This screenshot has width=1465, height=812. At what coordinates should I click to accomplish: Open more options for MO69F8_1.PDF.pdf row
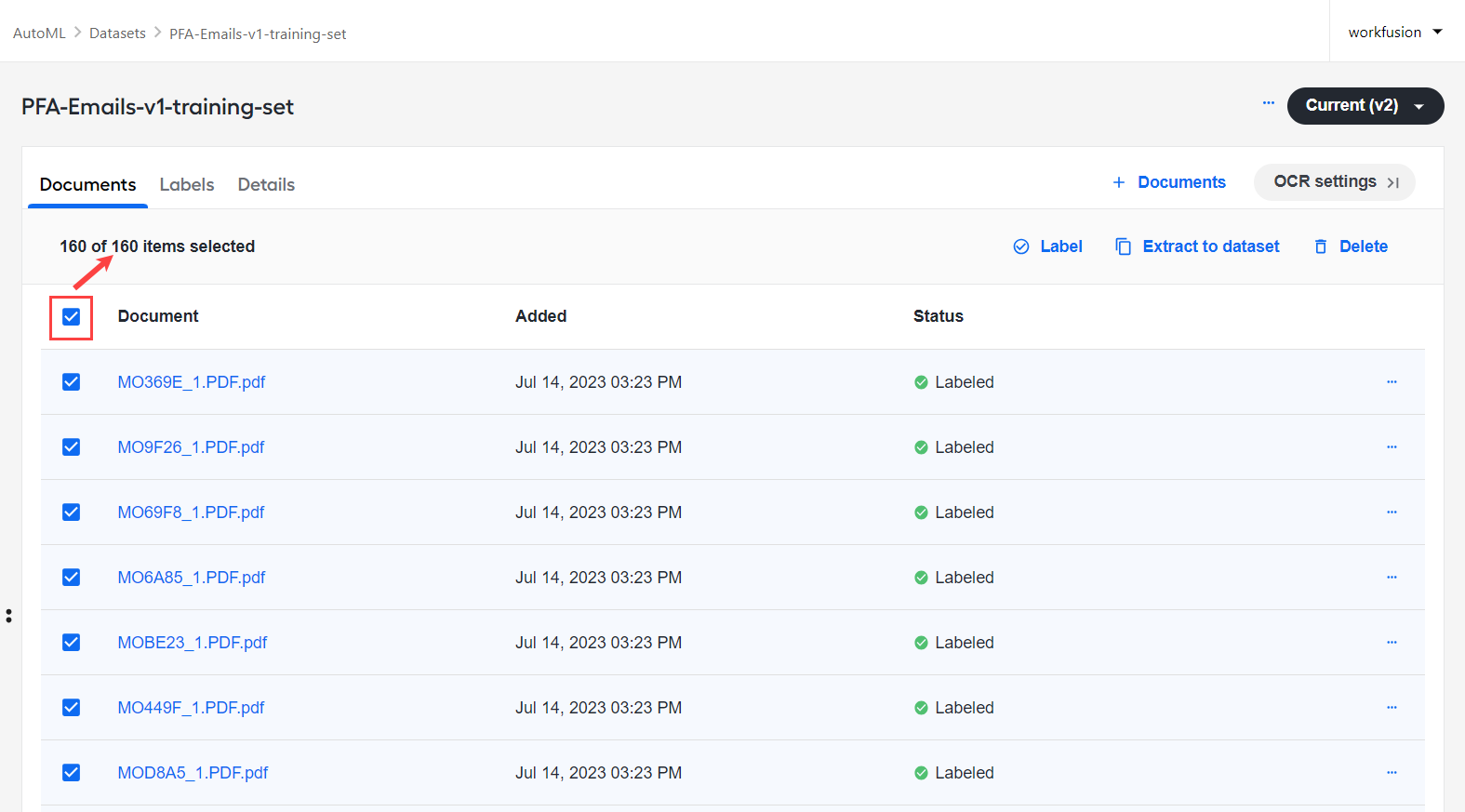pos(1392,512)
